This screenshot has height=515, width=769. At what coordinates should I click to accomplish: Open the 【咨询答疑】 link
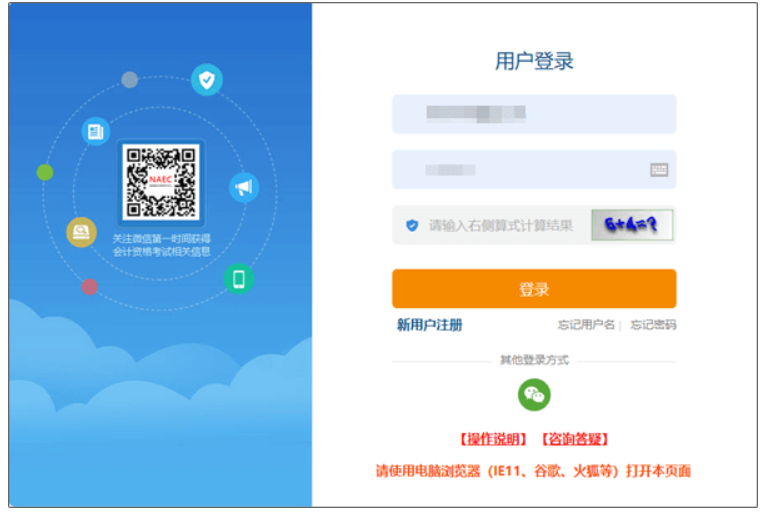pyautogui.click(x=575, y=439)
